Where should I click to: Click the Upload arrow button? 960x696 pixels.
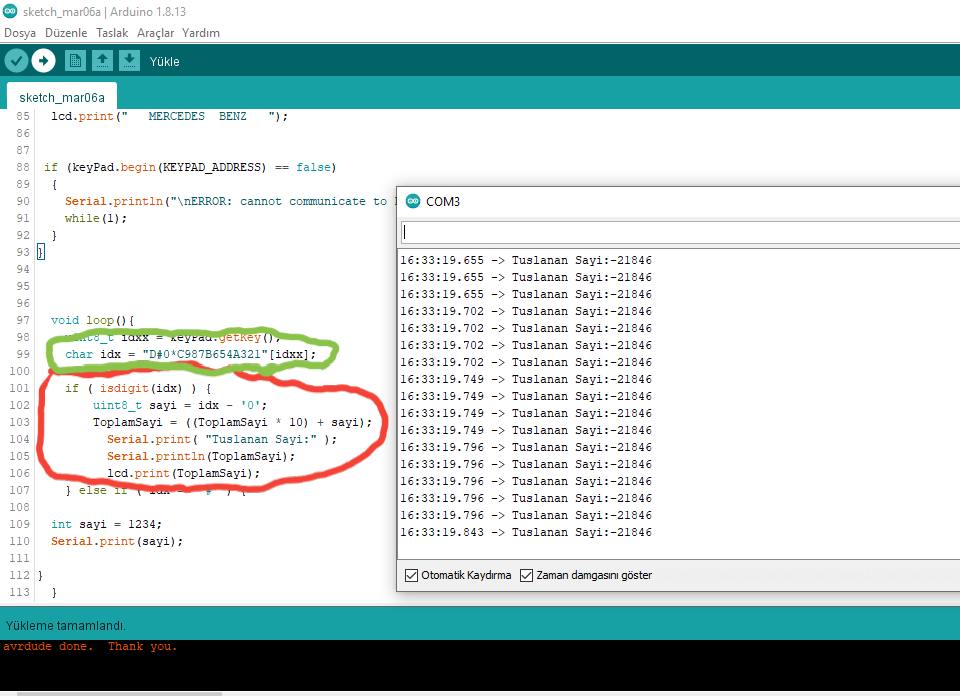click(x=43, y=61)
